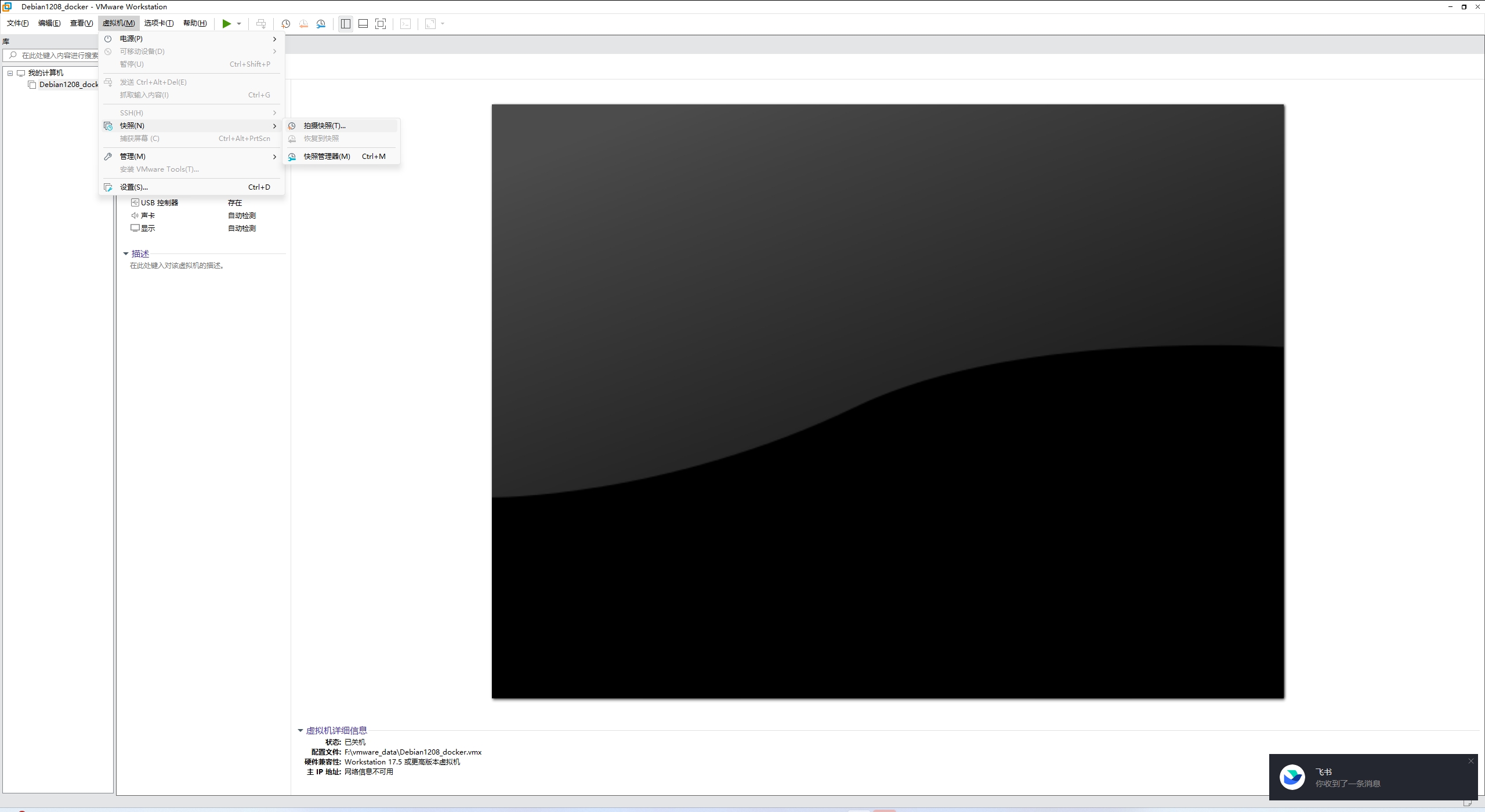
Task: Collapse the 我的计算机 tree node
Action: point(10,73)
